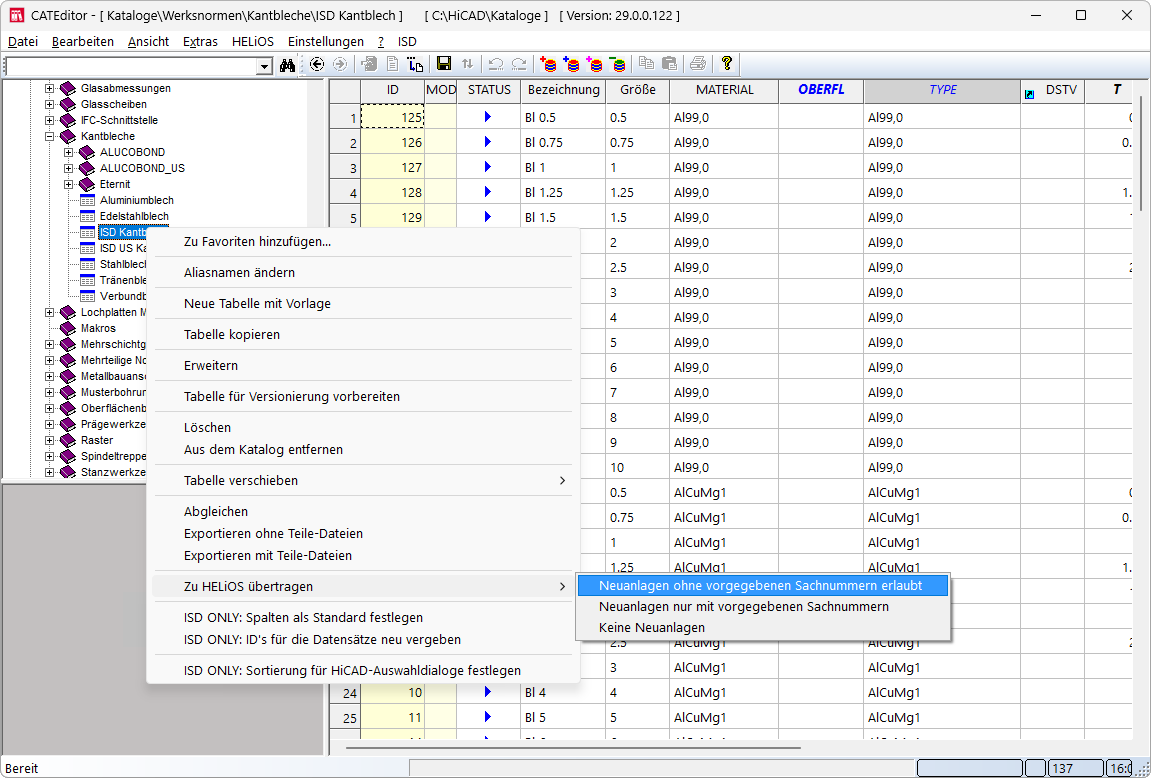Click the binoculars search icon
1151x778 pixels.
pyautogui.click(x=288, y=65)
